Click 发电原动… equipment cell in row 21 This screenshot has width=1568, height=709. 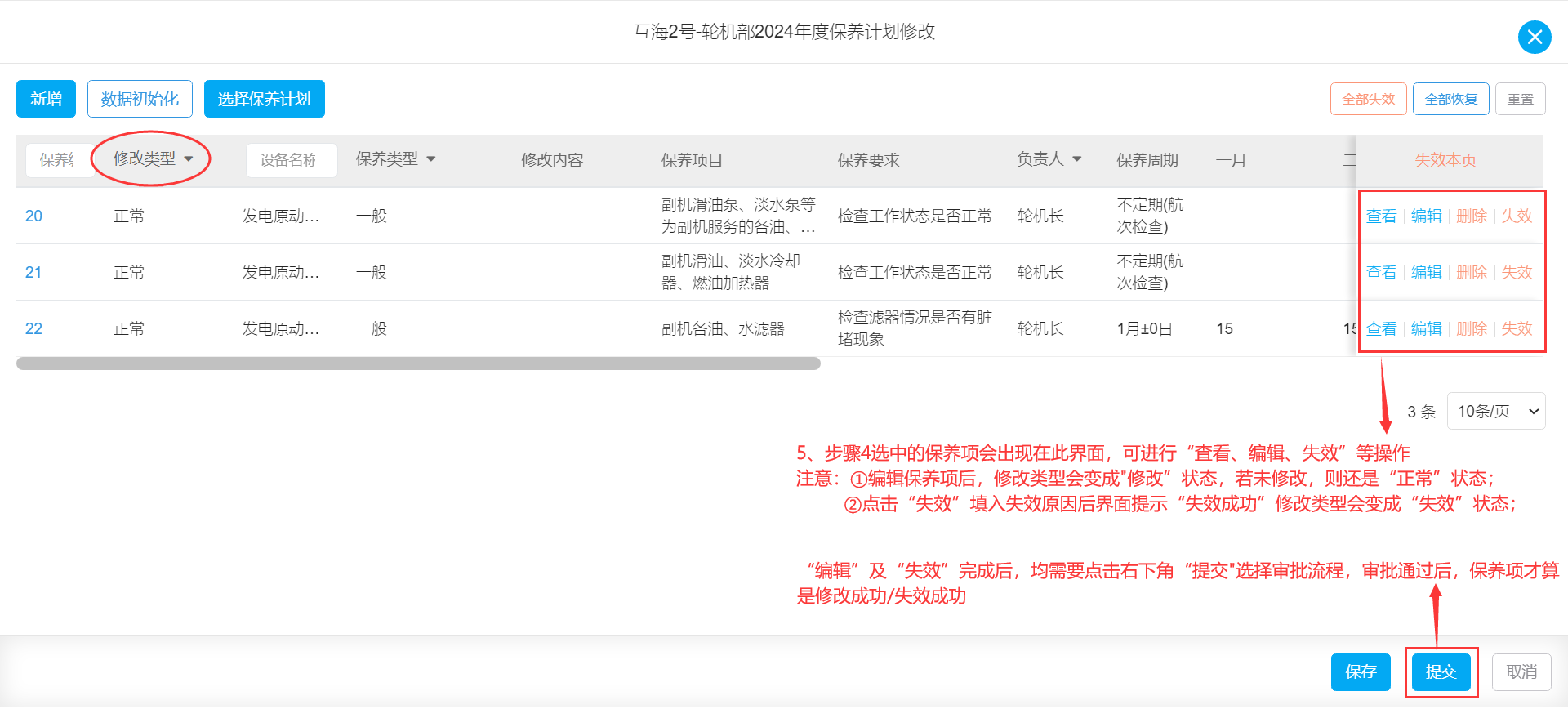[281, 272]
